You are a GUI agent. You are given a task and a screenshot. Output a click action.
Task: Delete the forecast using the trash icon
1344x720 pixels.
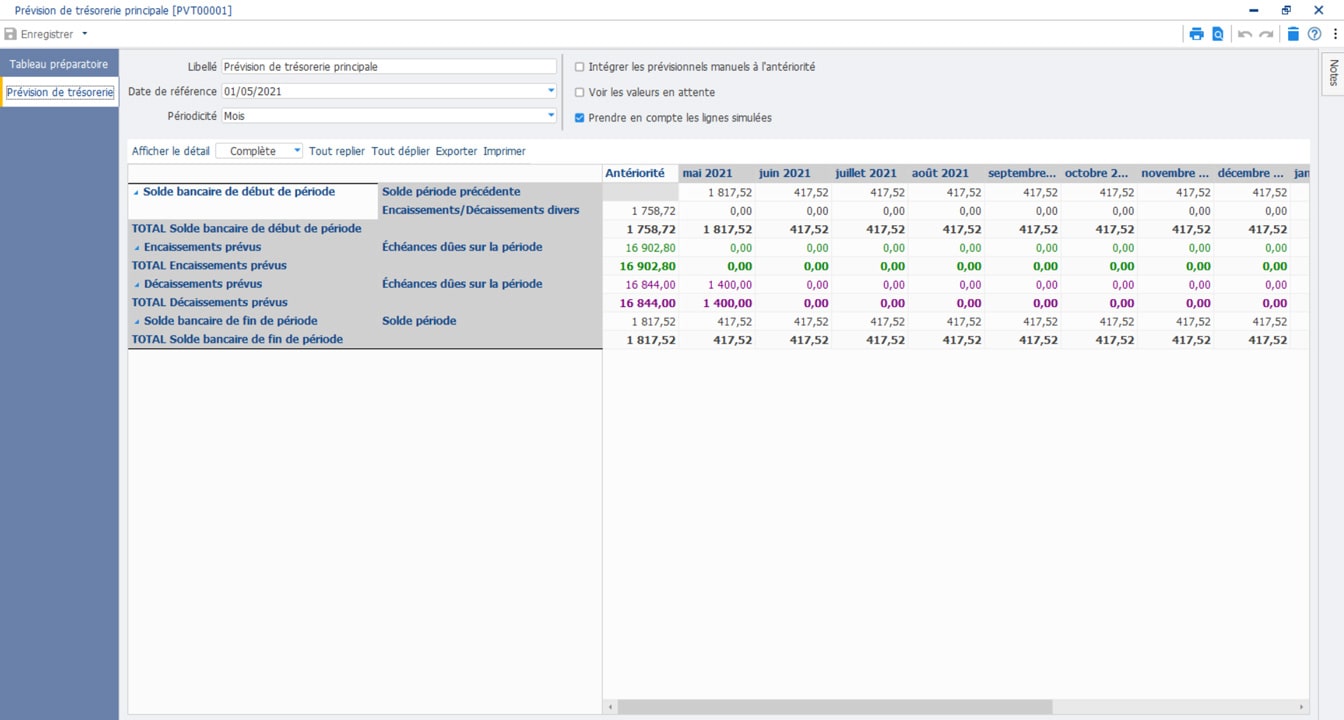click(x=1293, y=34)
